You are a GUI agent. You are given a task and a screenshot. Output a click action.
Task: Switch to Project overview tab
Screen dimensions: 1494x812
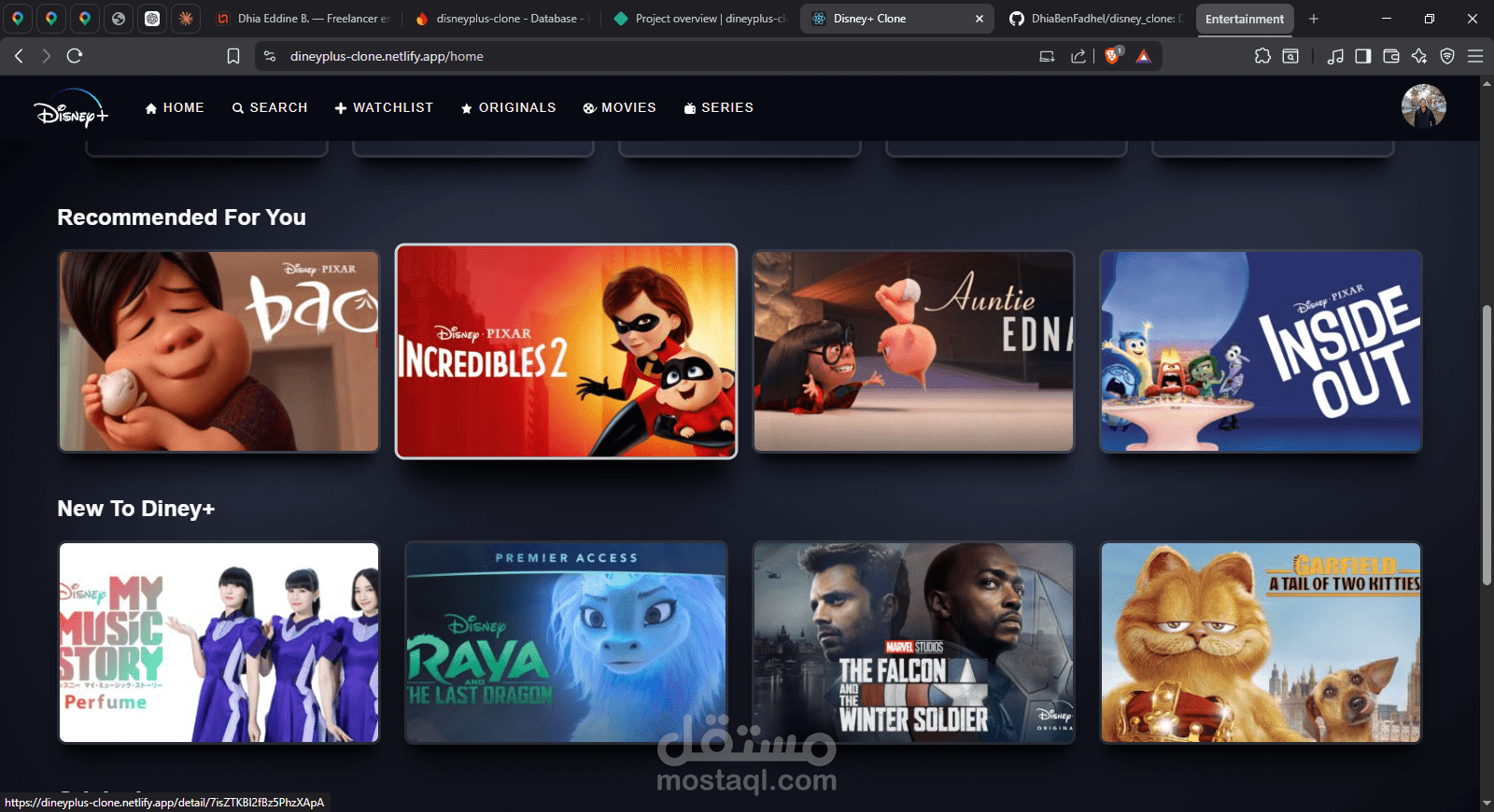pos(700,19)
